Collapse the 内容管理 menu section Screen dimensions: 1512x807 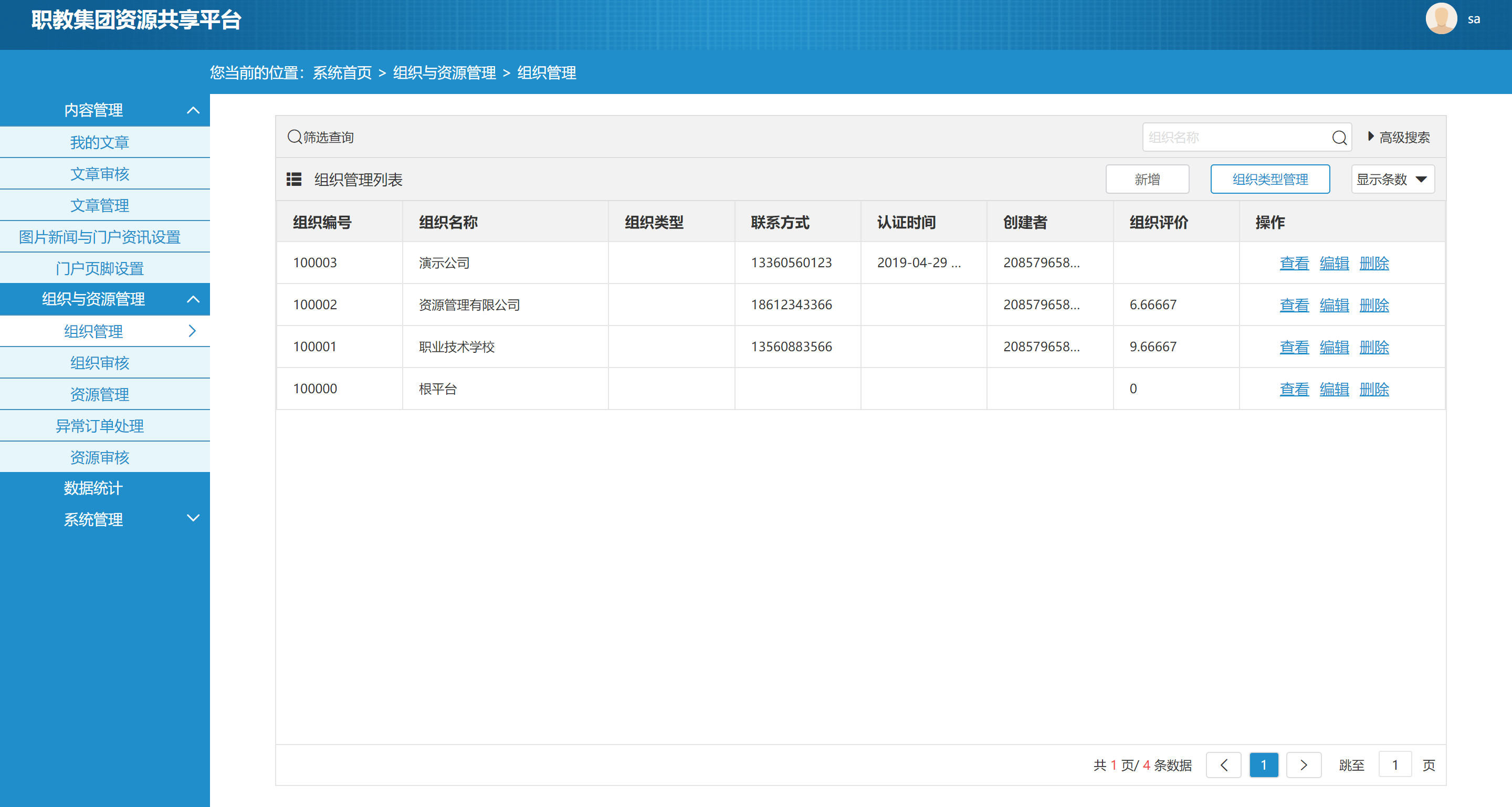coord(193,110)
